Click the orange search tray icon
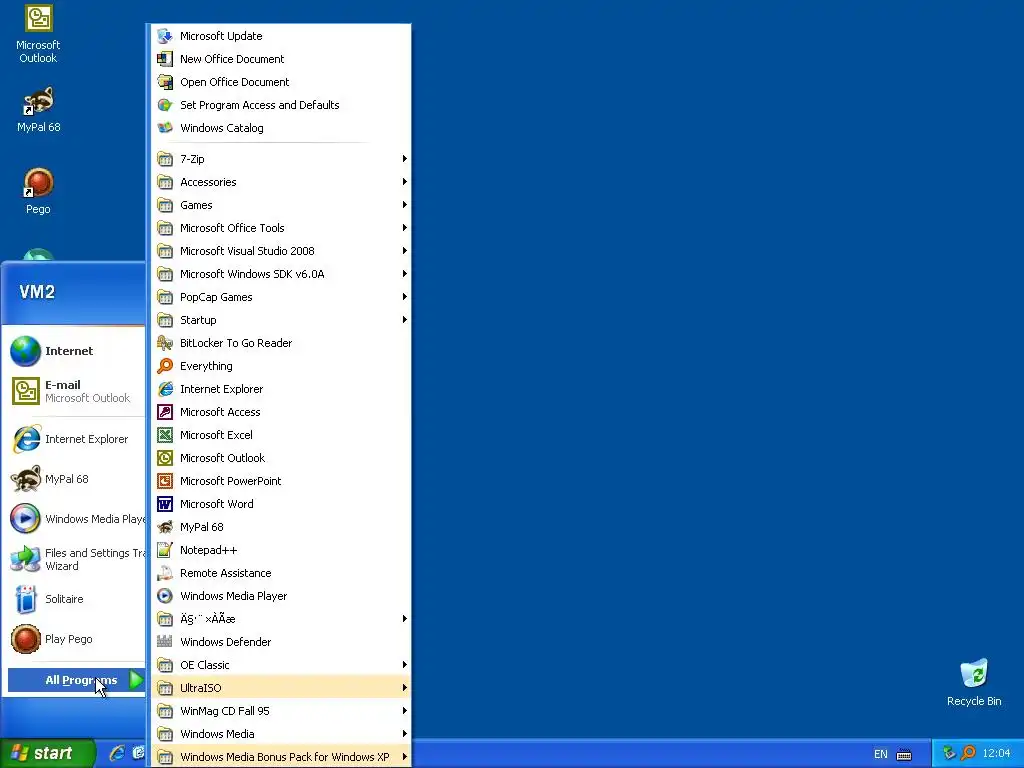 (968, 753)
